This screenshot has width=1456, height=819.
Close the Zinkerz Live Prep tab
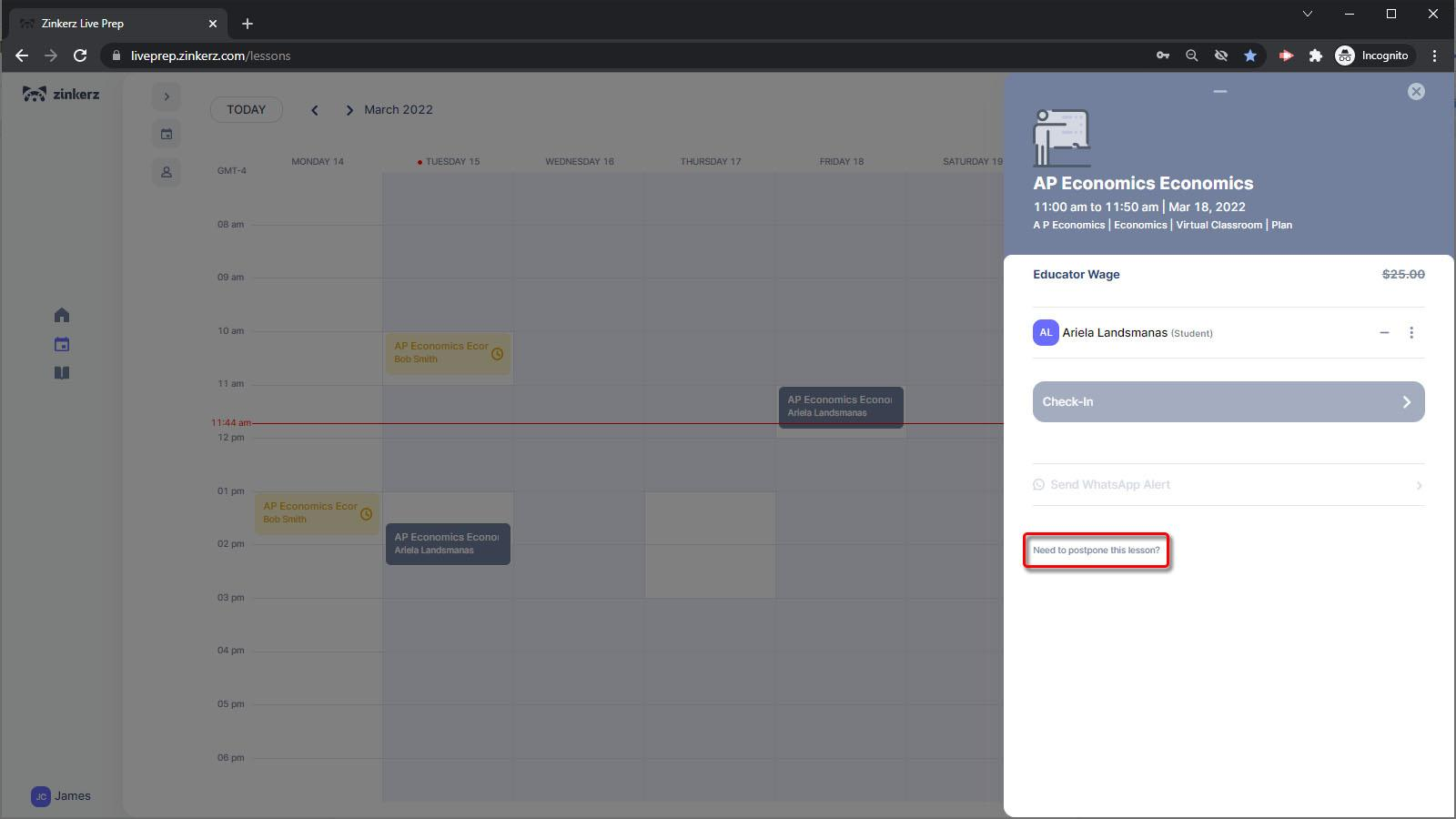point(213,24)
